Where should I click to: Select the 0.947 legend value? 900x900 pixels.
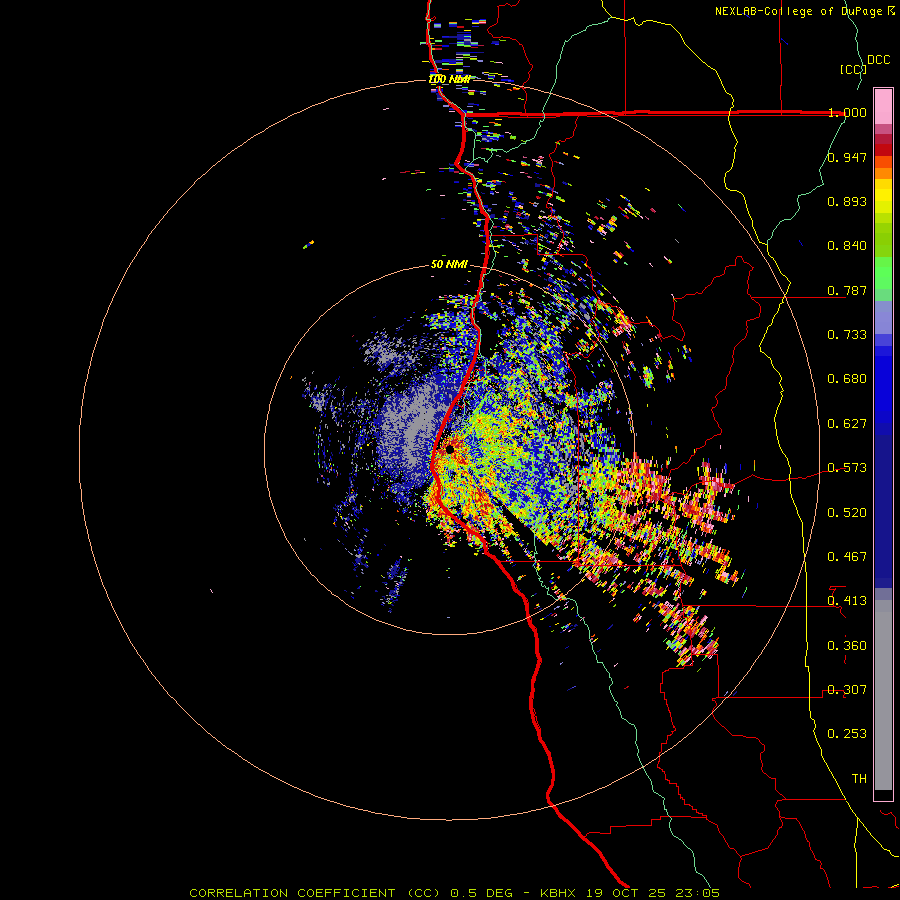(847, 157)
